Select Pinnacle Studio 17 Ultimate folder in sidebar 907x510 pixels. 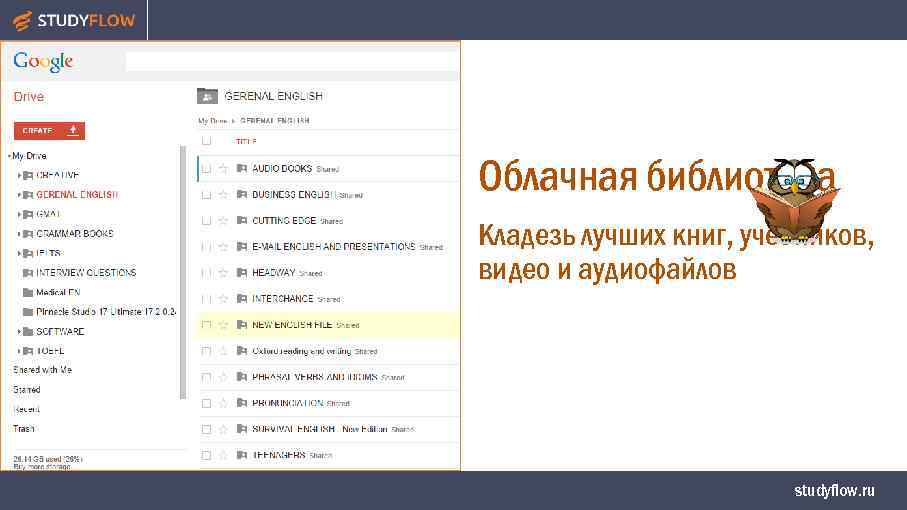[106, 312]
